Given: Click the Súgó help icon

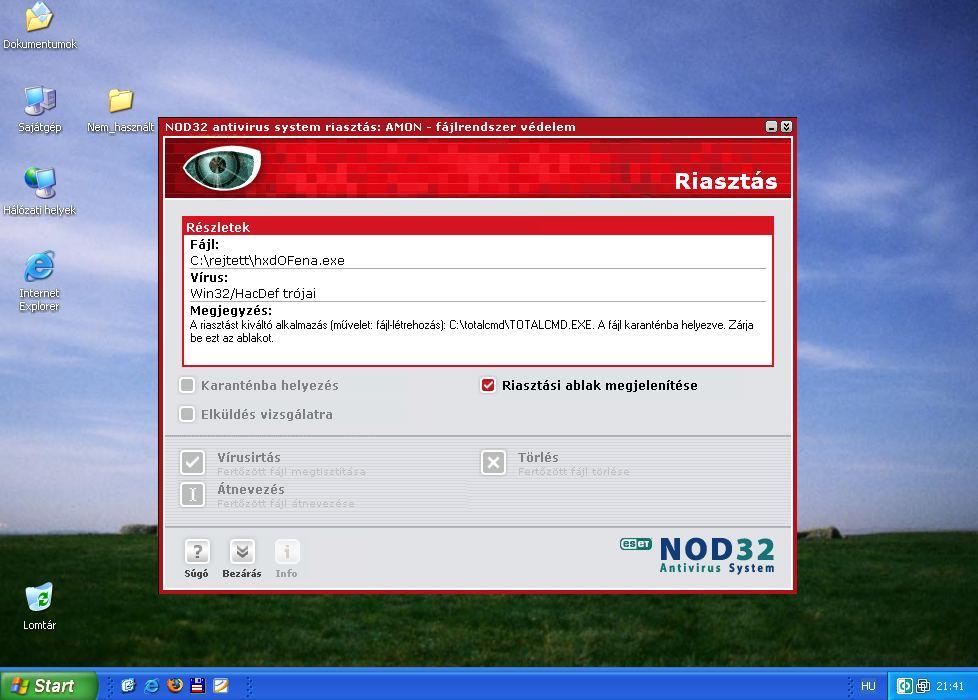Looking at the screenshot, I should coord(196,552).
